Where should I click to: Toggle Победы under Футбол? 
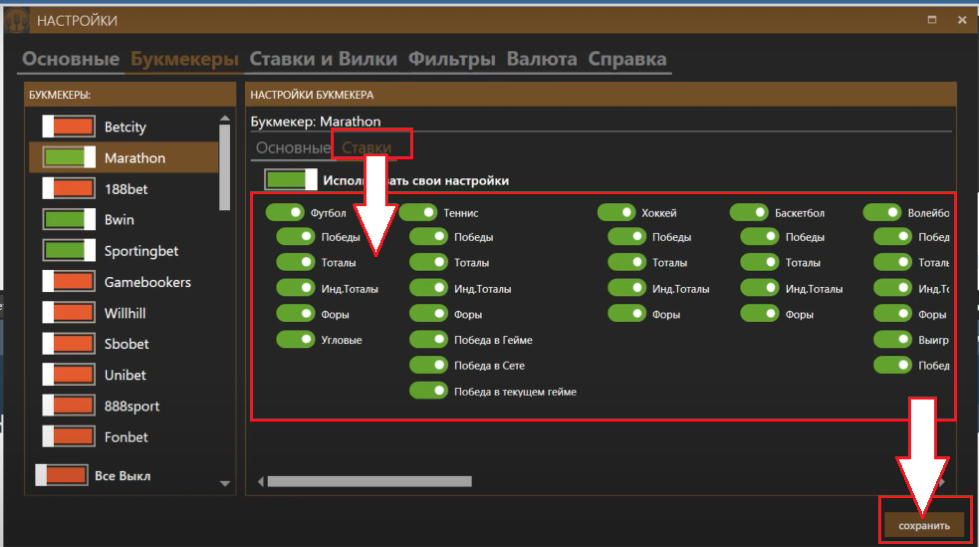coord(295,237)
